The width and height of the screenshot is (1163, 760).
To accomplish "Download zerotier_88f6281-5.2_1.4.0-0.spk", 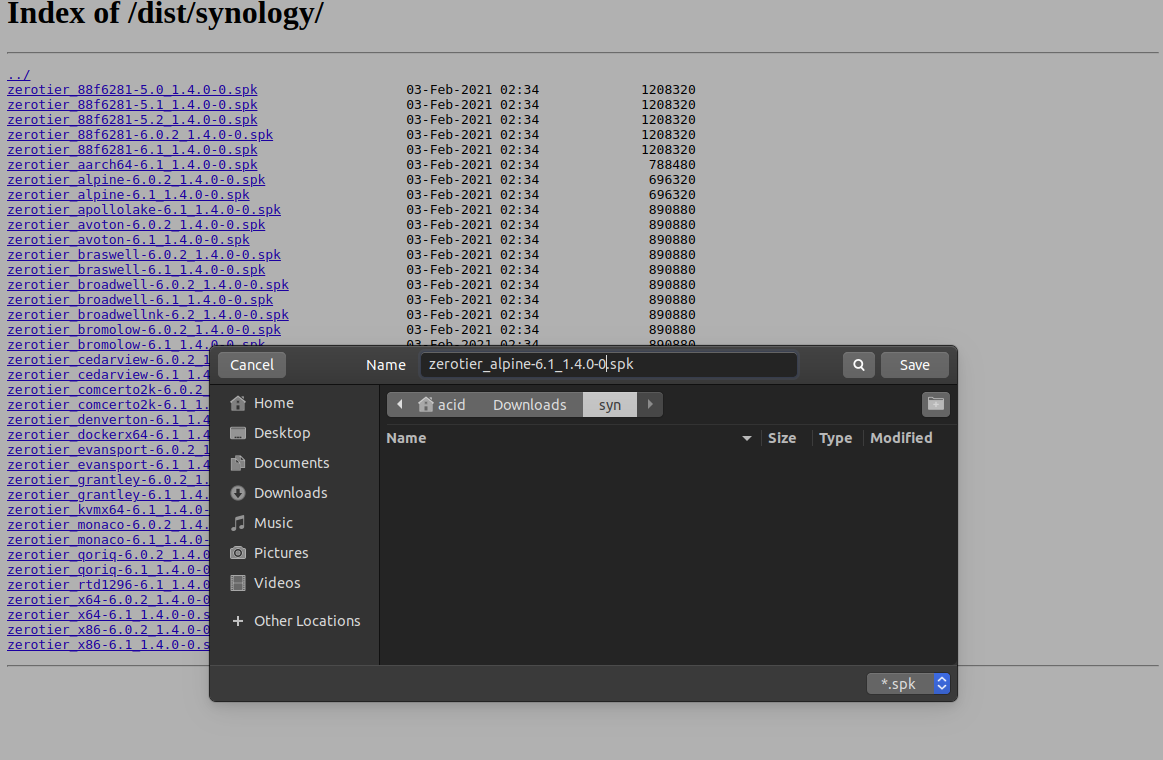I will tap(132, 119).
